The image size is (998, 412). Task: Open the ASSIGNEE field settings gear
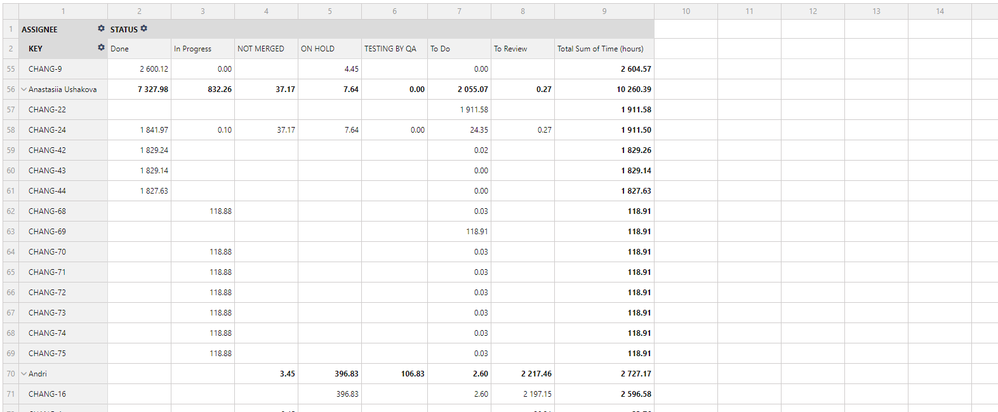101,29
